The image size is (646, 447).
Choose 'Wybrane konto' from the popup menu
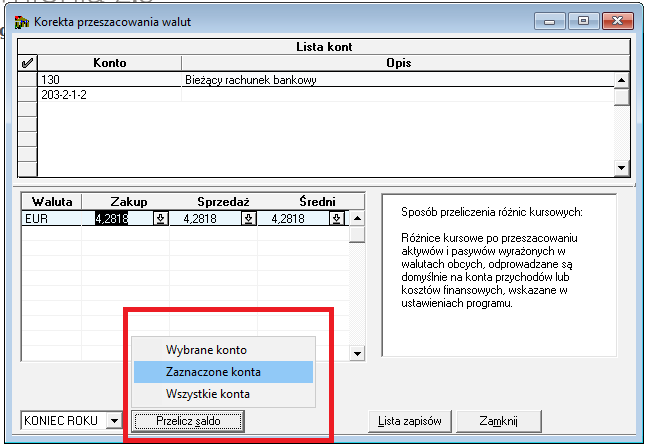tap(223, 350)
